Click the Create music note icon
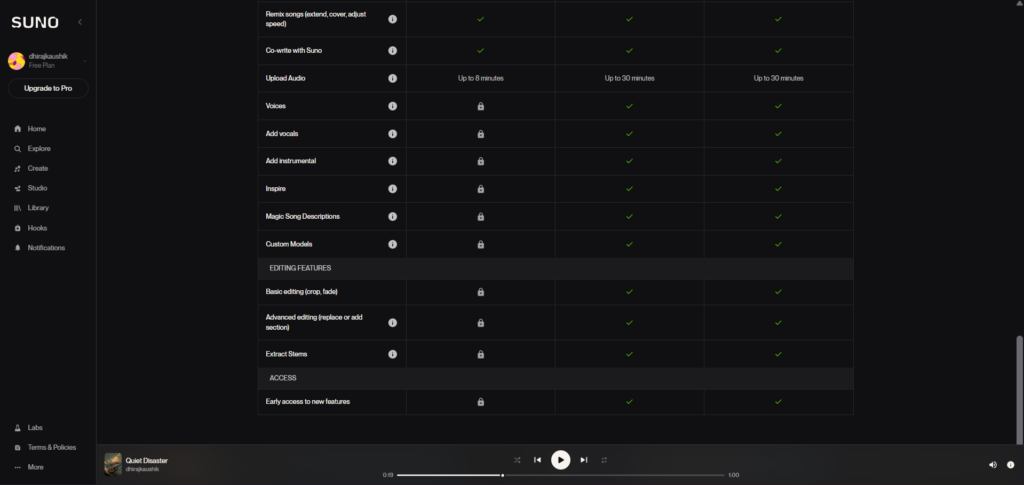This screenshot has width=1024, height=485. [18, 168]
